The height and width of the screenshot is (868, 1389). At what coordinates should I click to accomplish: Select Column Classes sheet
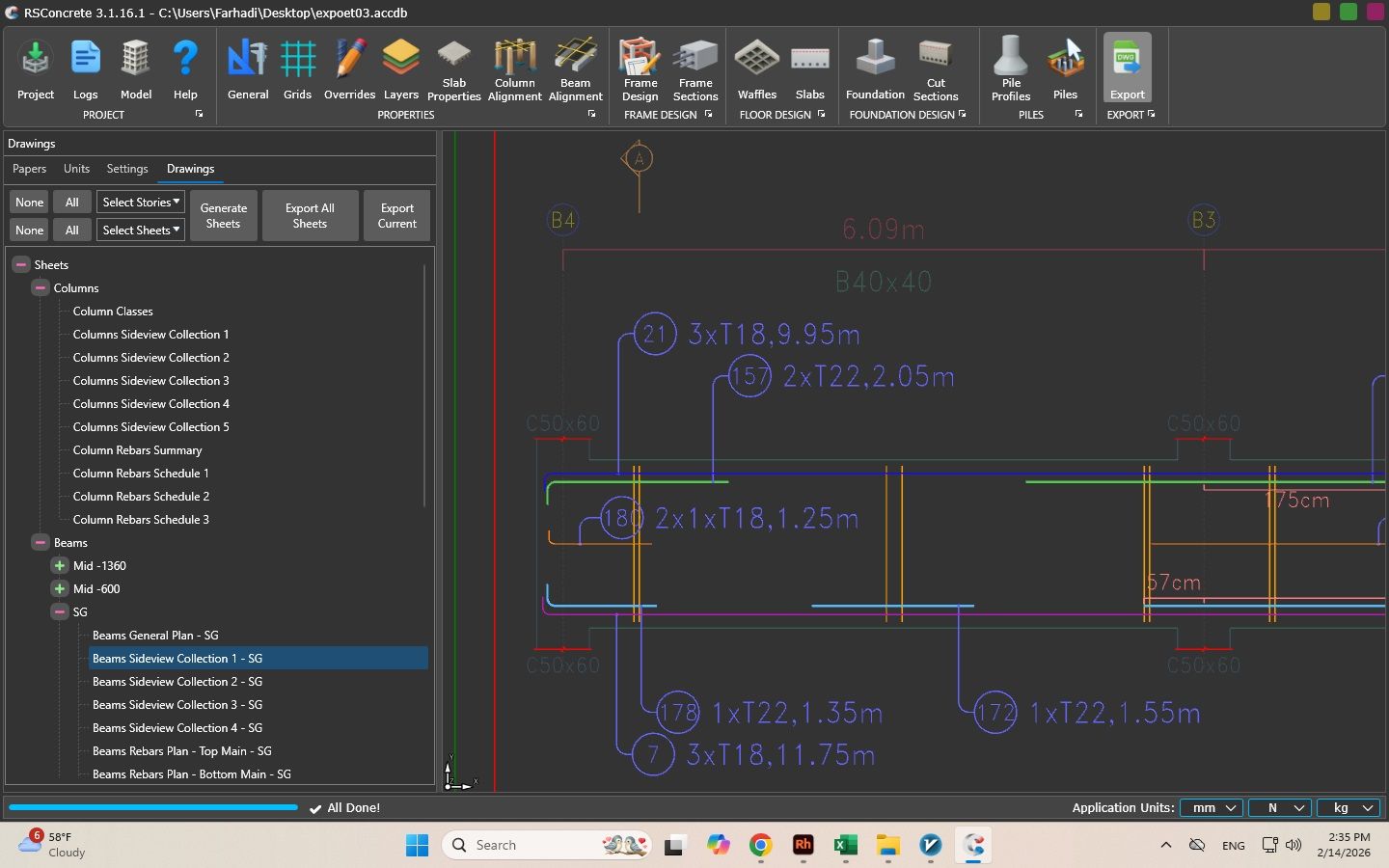(x=113, y=312)
